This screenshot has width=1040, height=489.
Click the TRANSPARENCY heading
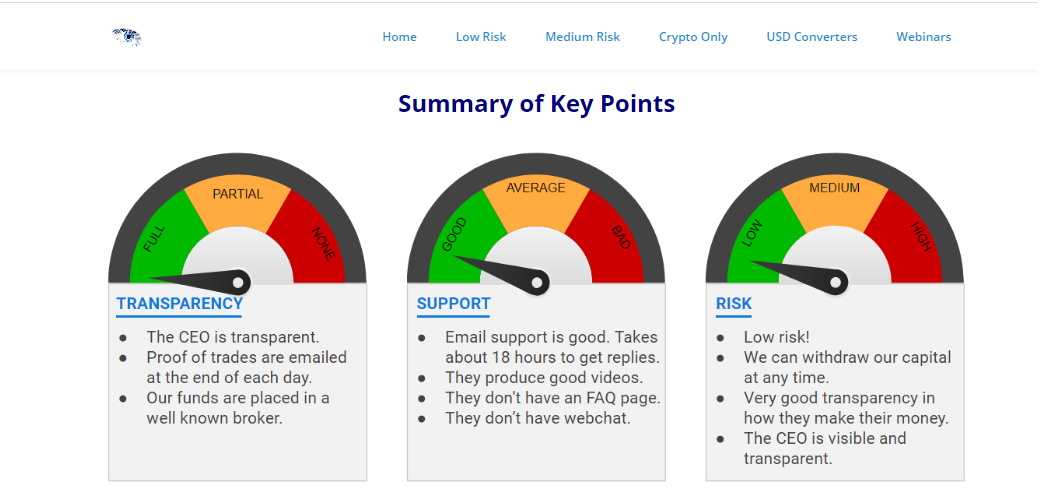tap(179, 304)
